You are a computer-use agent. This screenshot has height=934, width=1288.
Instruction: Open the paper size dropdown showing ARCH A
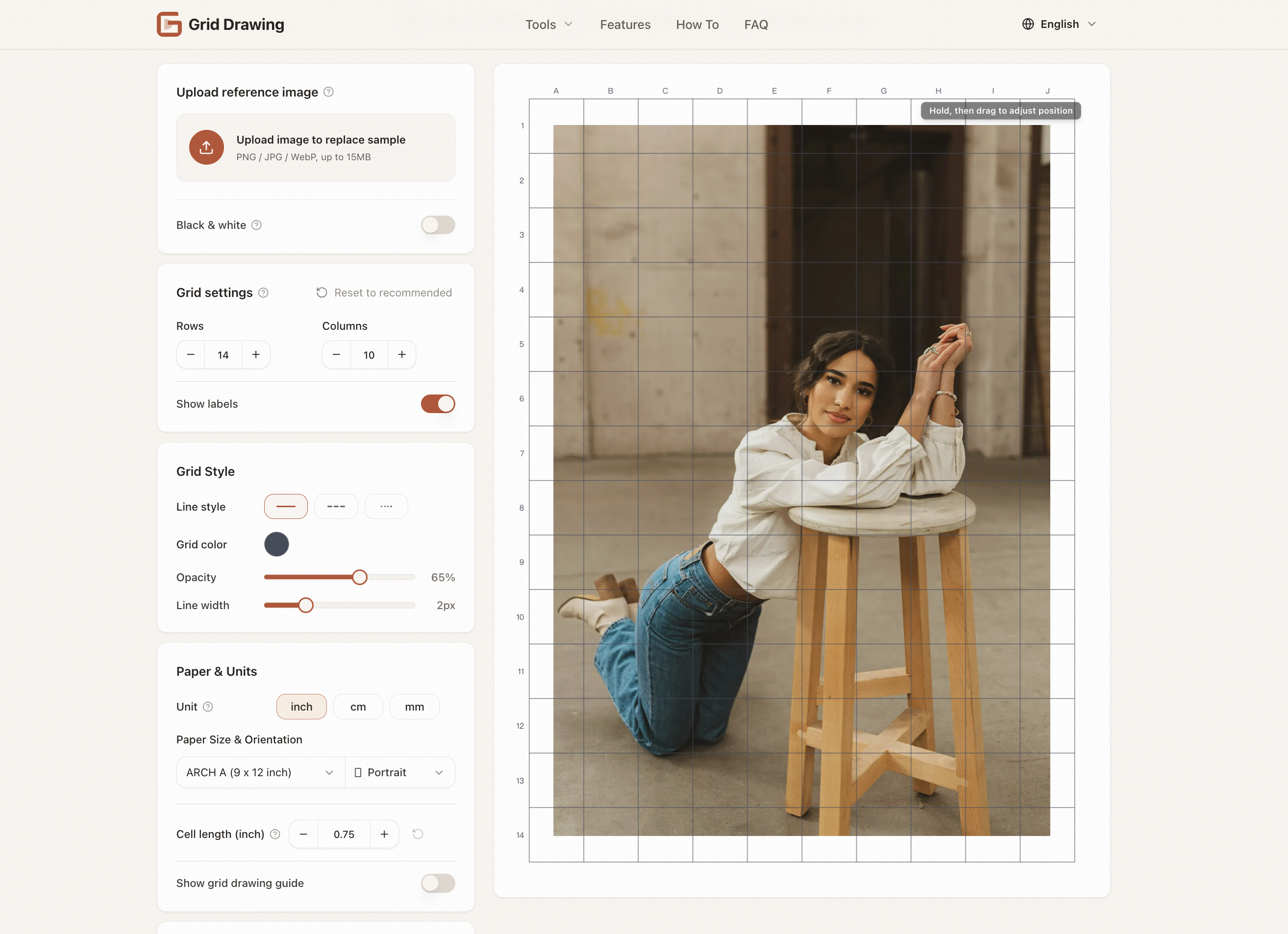click(260, 772)
